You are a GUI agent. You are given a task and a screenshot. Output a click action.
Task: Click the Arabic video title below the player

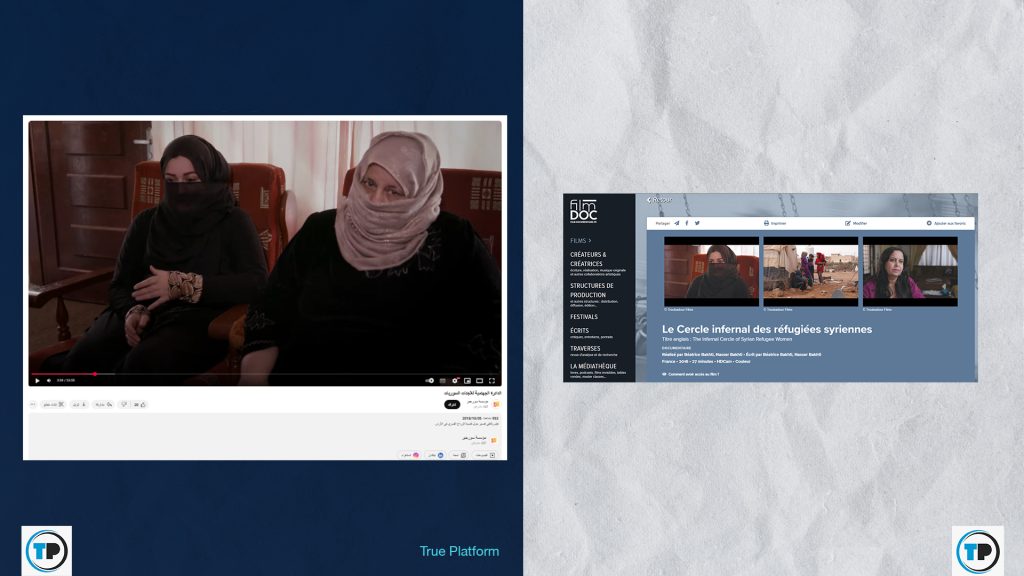(472, 393)
